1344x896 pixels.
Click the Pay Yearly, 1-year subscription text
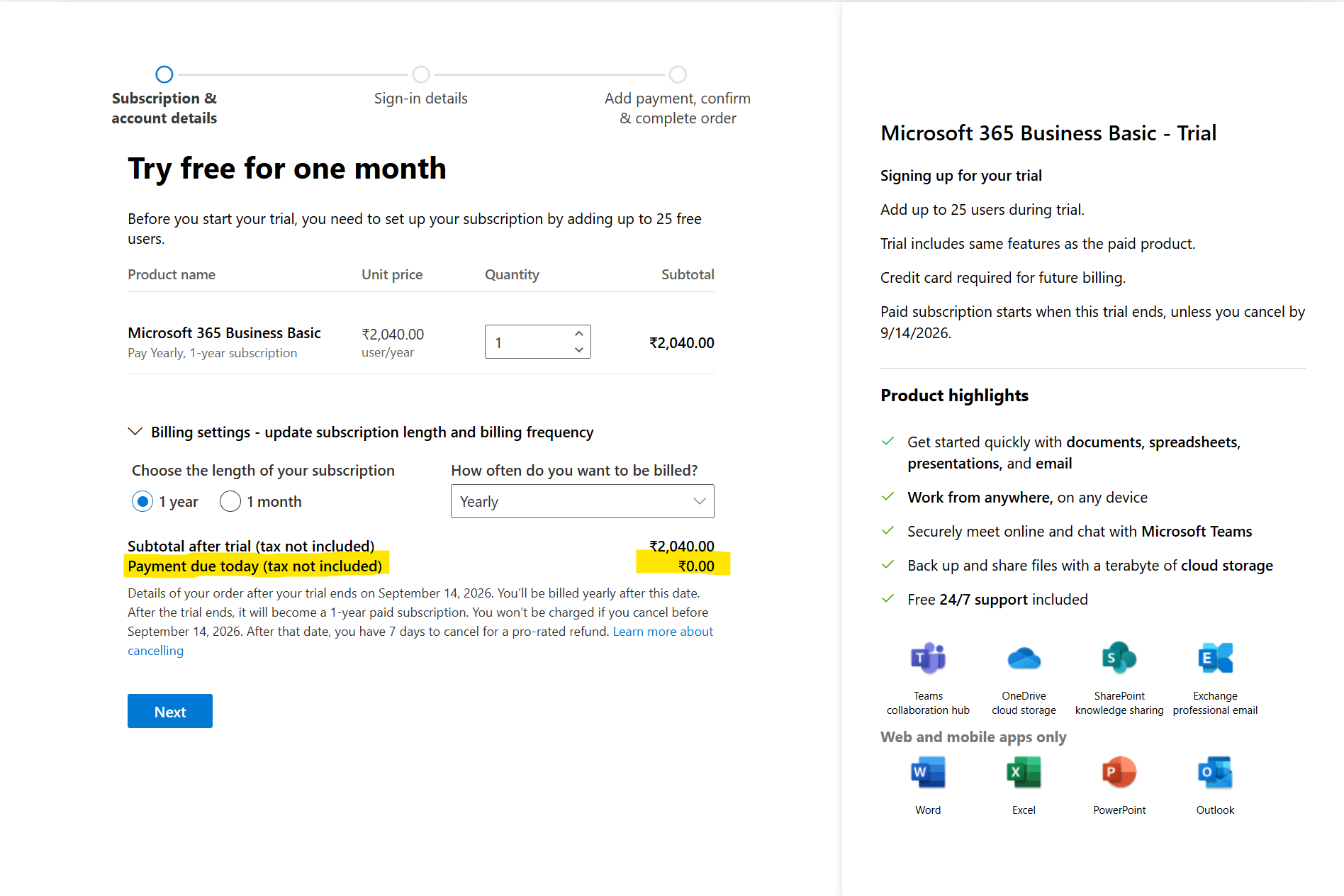pos(212,353)
